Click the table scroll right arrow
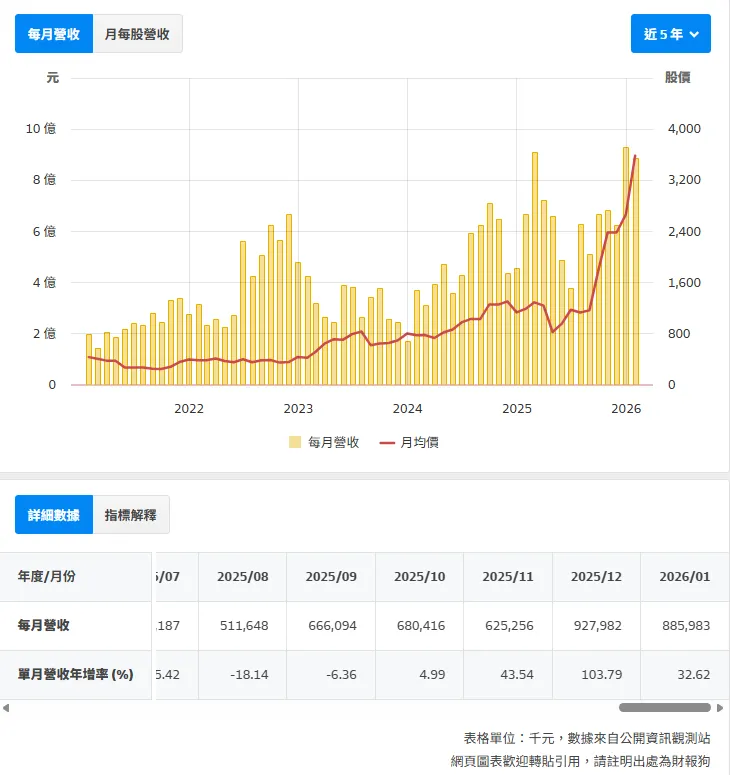This screenshot has width=730, height=775. [x=720, y=708]
